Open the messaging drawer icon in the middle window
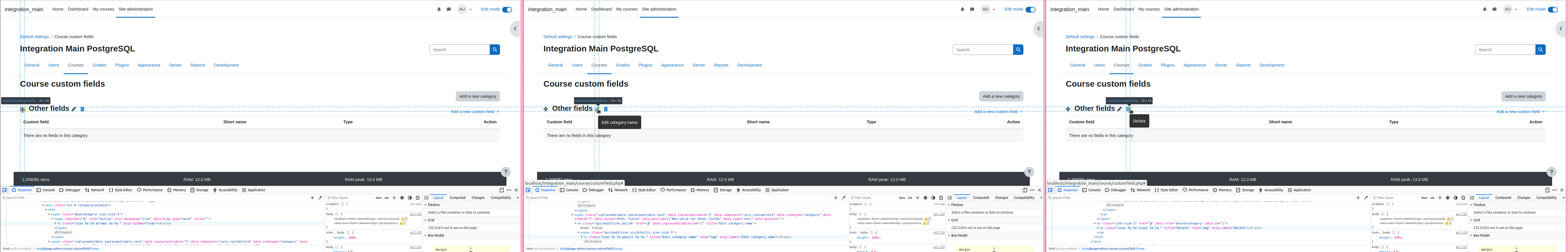Screen dimensions: 1568x252 point(972,9)
